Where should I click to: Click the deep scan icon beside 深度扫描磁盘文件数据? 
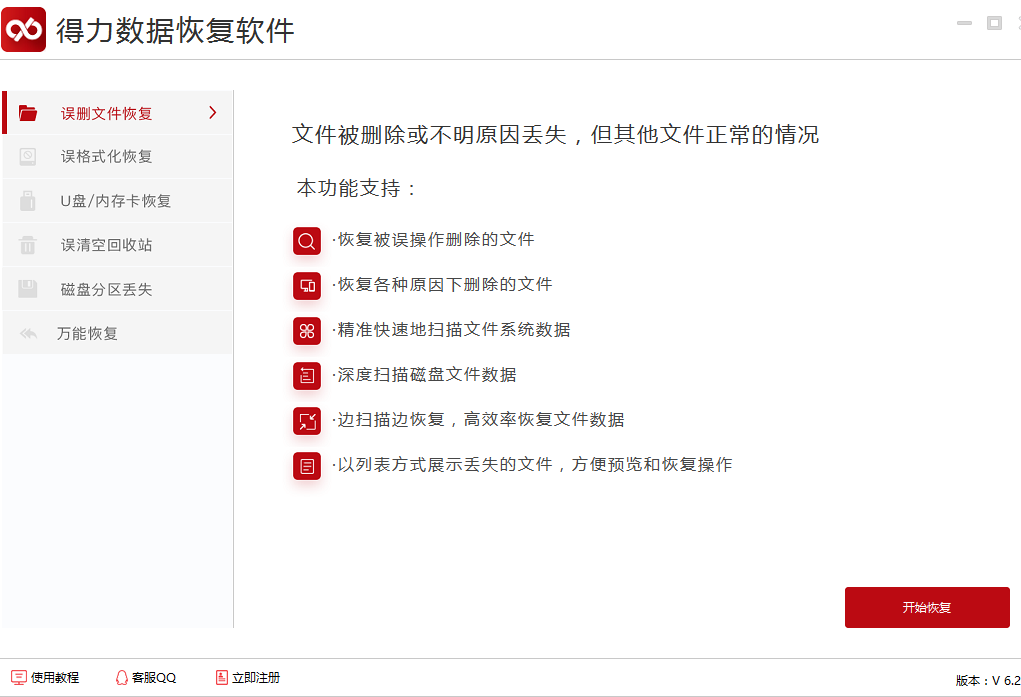pyautogui.click(x=307, y=375)
